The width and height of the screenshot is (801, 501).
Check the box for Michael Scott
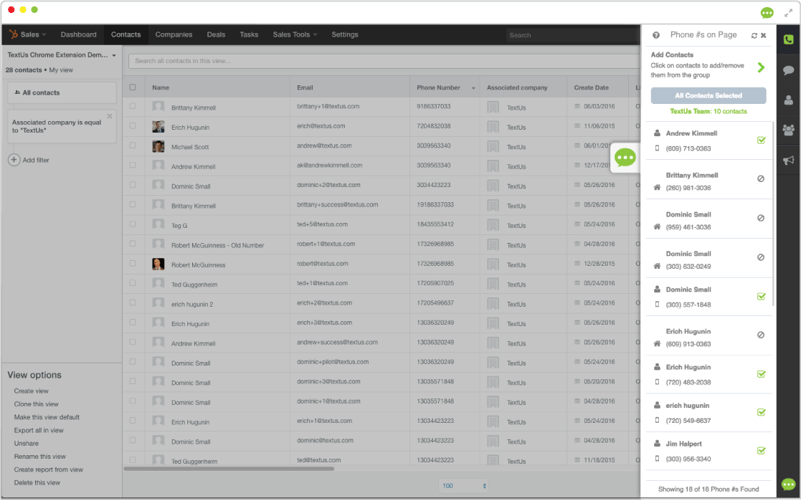133,146
